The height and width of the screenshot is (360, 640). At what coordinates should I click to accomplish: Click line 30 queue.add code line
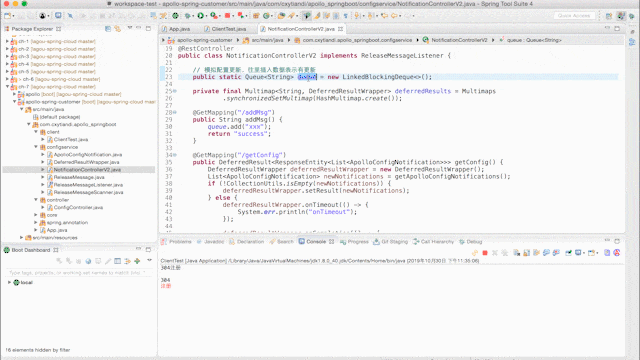(239, 127)
